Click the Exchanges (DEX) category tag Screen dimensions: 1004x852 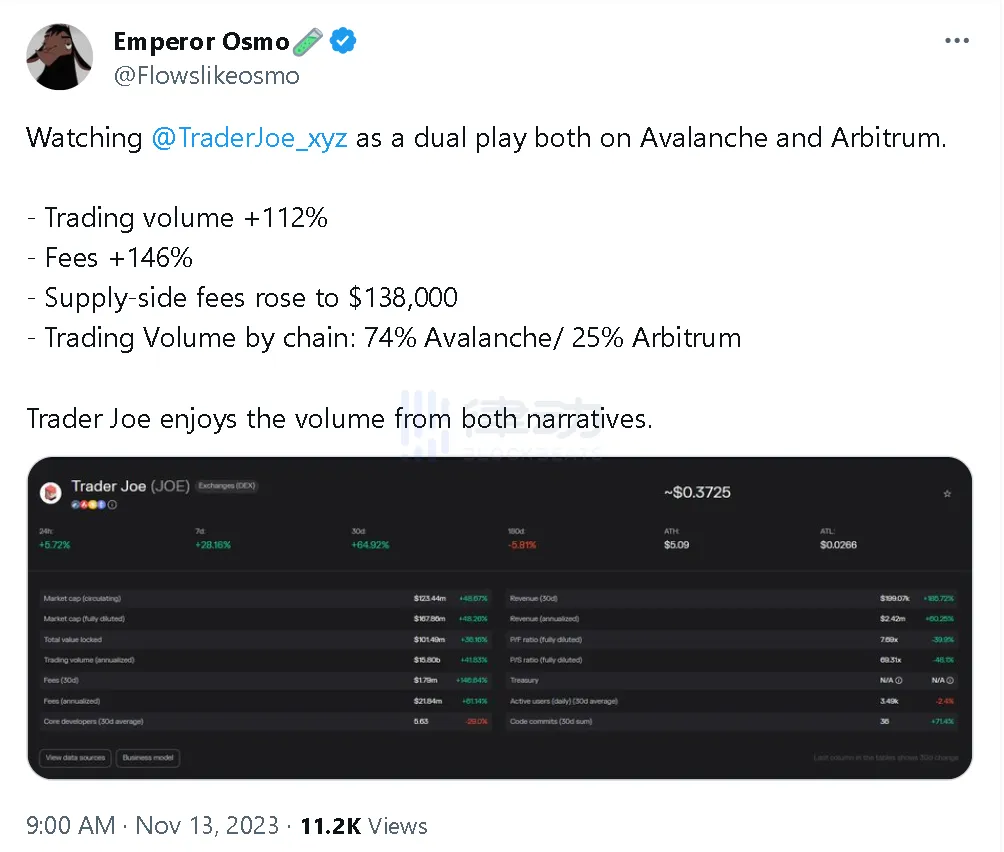227,486
